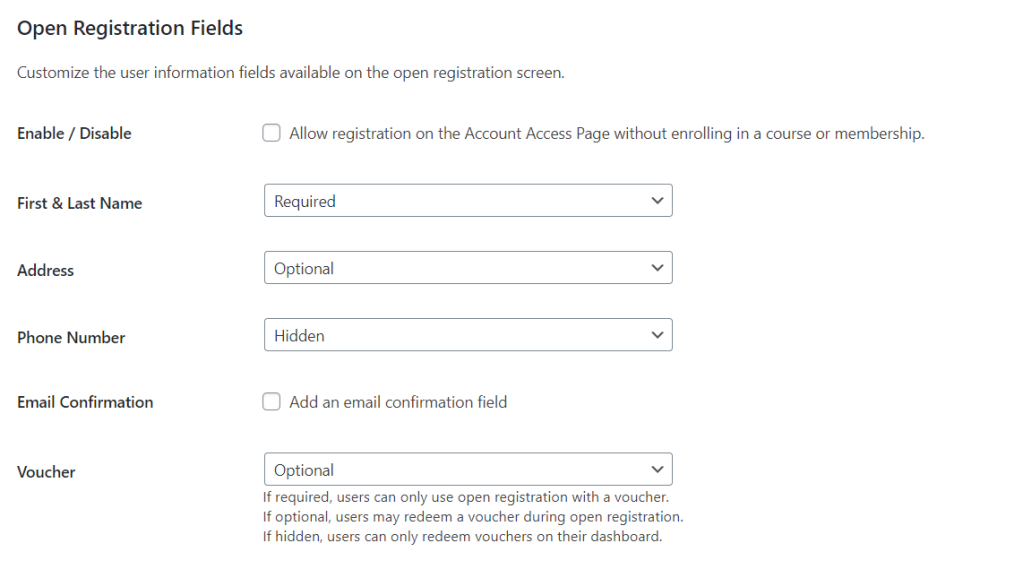Open the Address dropdown set to Optional
The image size is (1023, 569).
(x=468, y=268)
